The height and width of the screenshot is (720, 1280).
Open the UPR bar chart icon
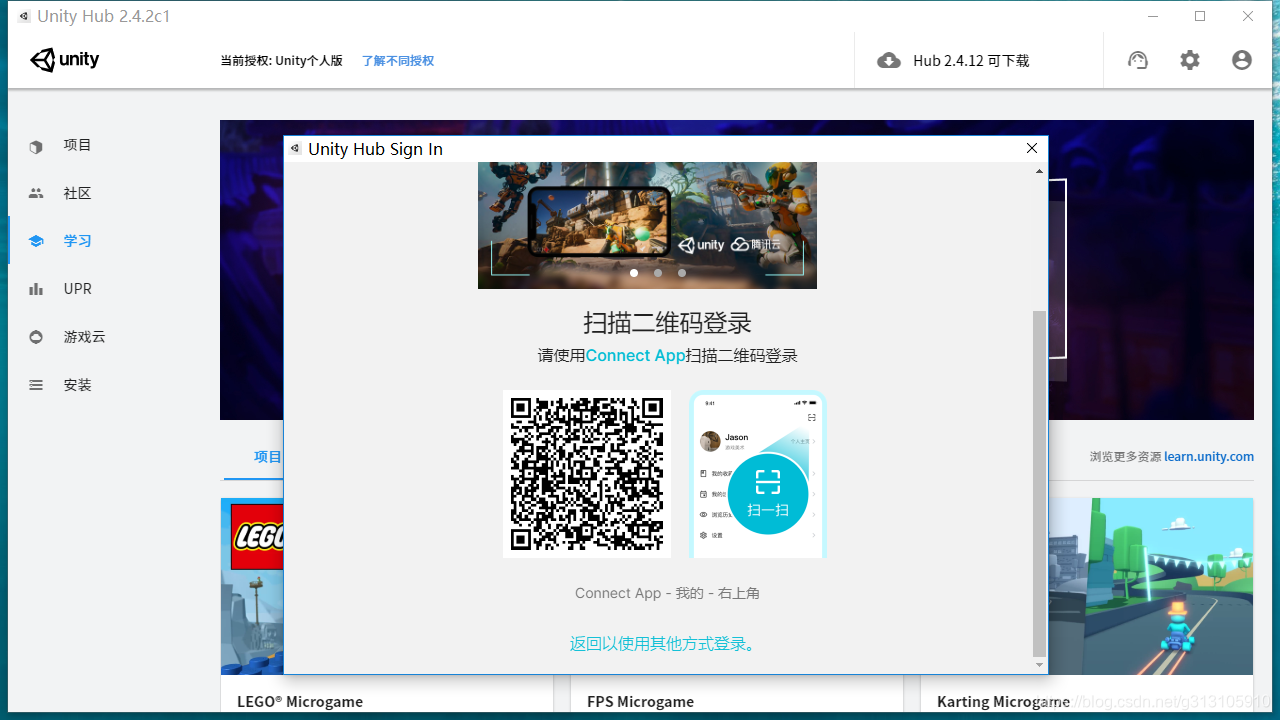36,289
